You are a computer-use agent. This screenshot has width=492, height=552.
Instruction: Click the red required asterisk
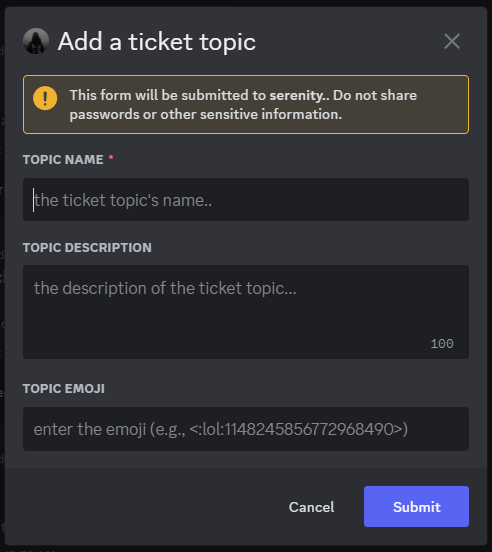pyautogui.click(x=111, y=157)
